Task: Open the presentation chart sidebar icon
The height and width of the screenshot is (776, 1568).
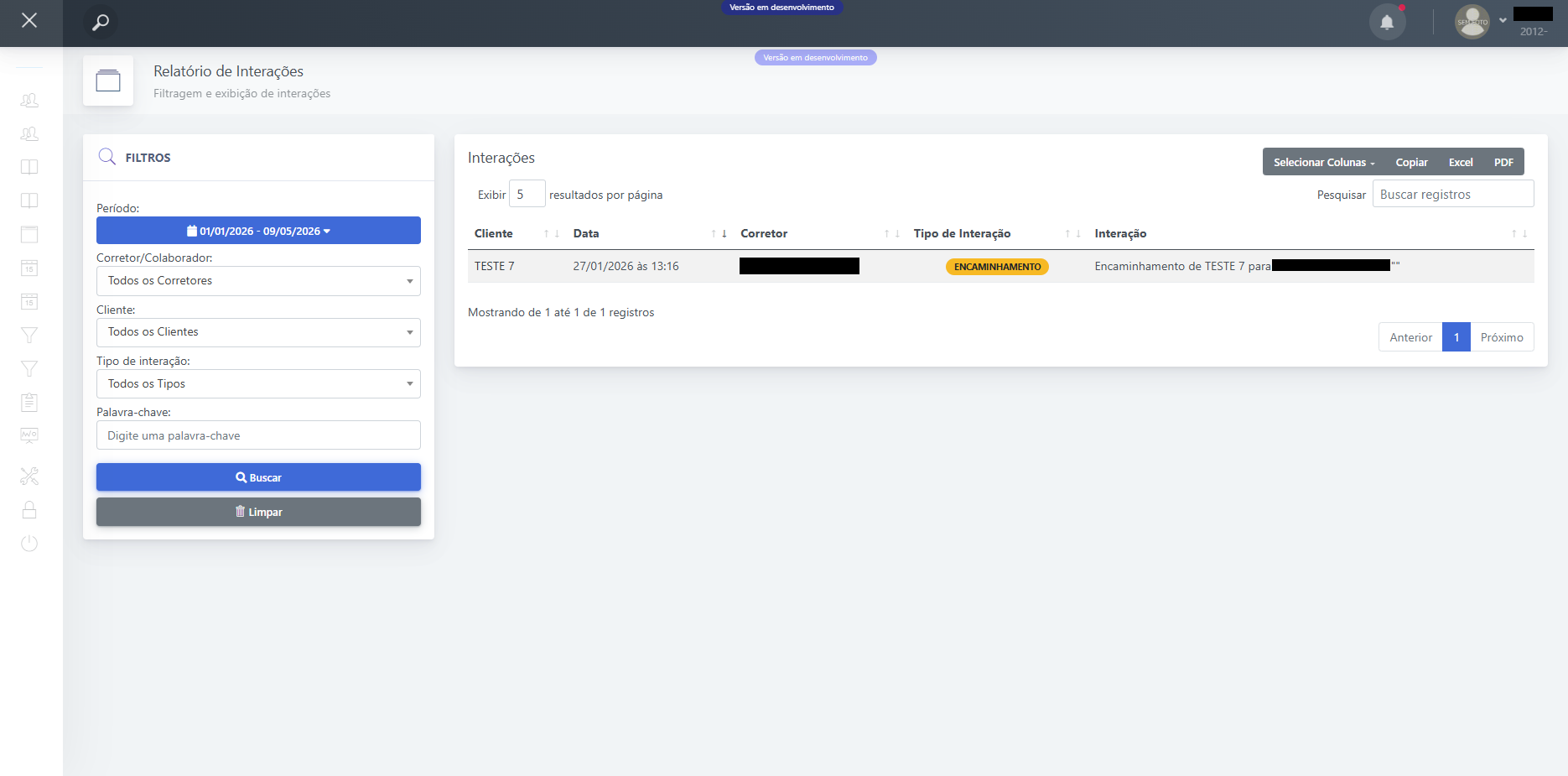Action: tap(29, 435)
